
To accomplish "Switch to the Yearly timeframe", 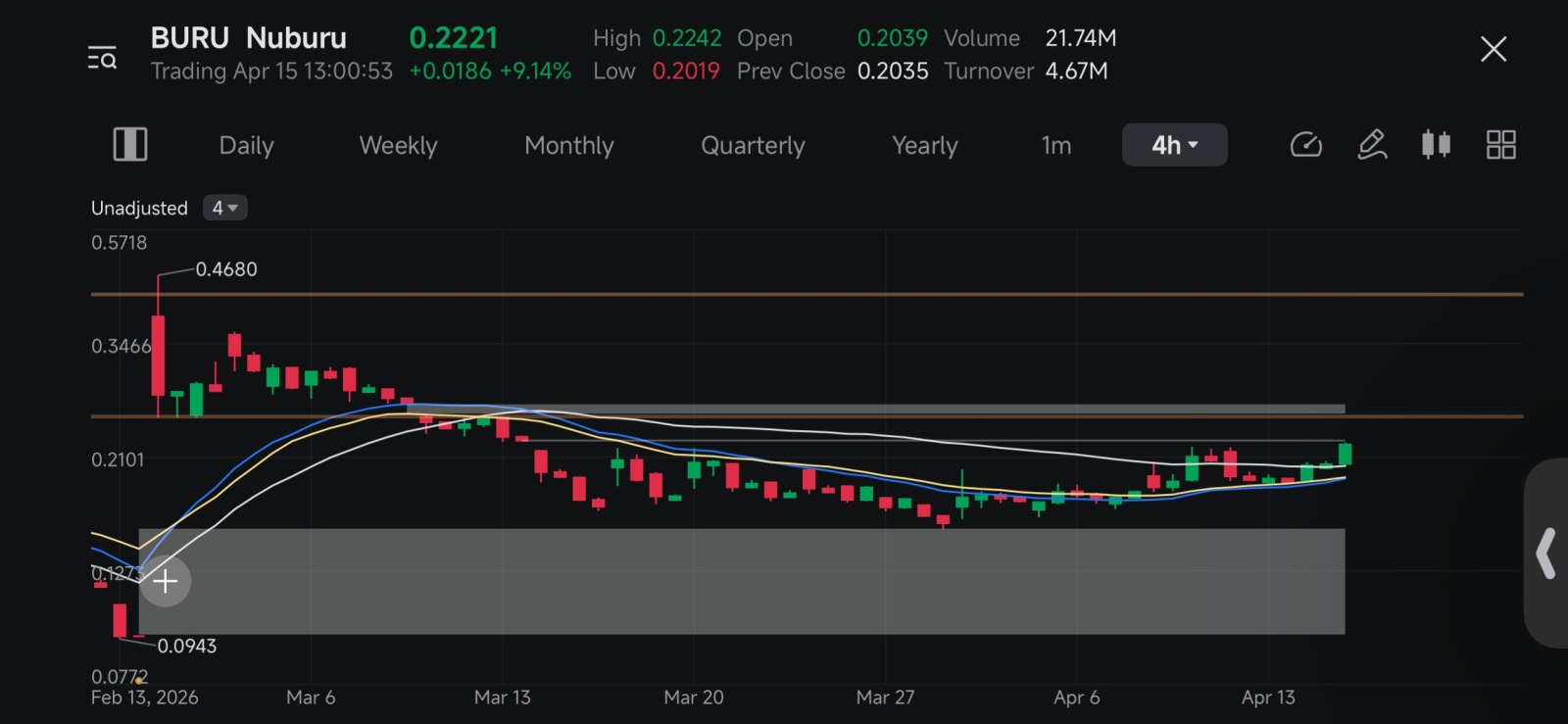I will pyautogui.click(x=924, y=145).
